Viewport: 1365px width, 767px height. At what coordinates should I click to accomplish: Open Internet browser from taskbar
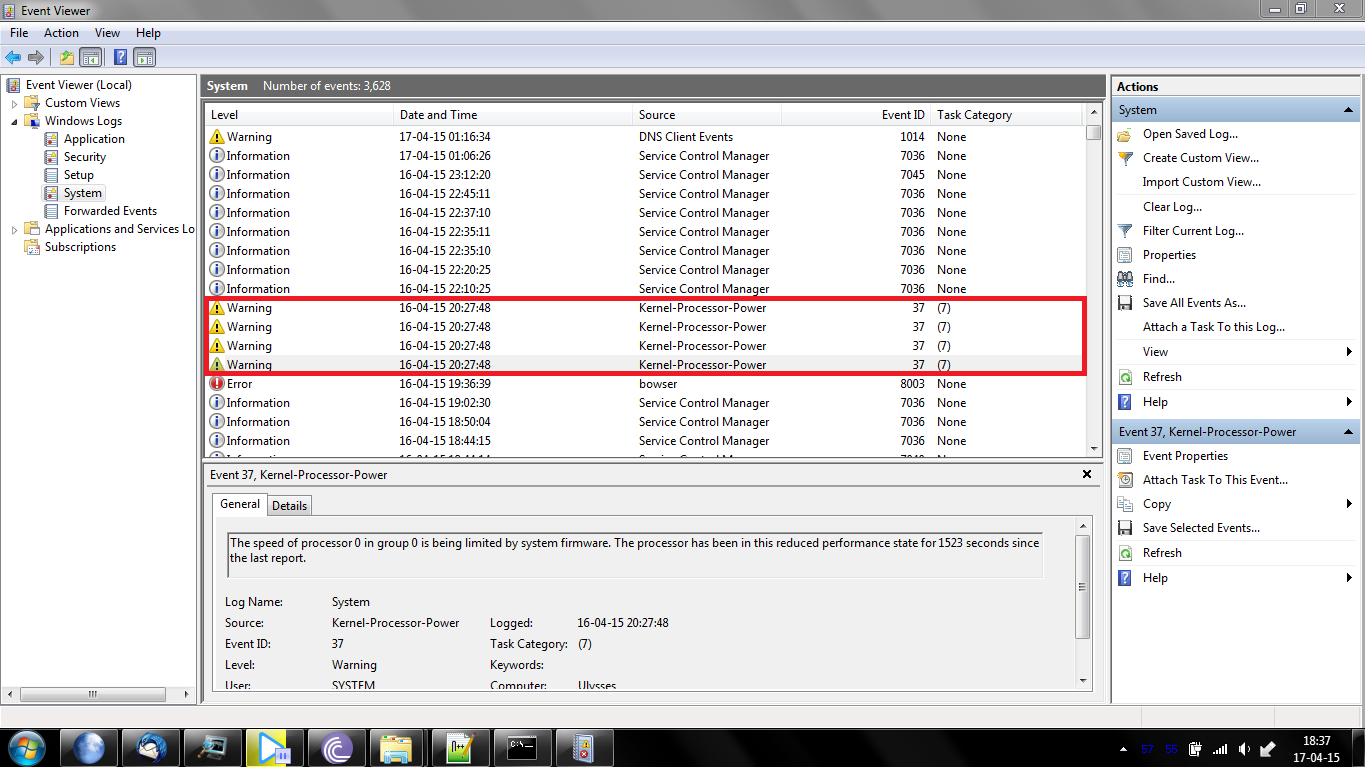pos(89,748)
